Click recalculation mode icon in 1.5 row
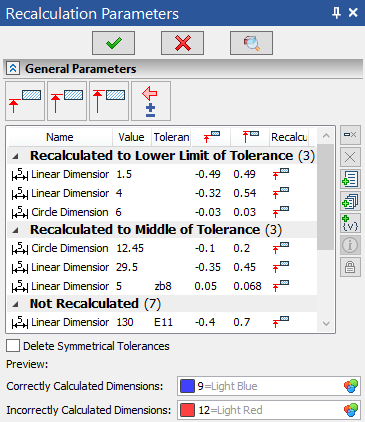 281,174
